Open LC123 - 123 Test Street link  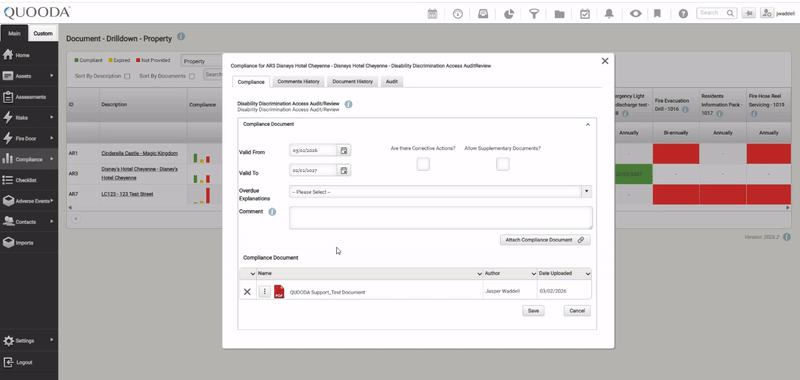127,194
